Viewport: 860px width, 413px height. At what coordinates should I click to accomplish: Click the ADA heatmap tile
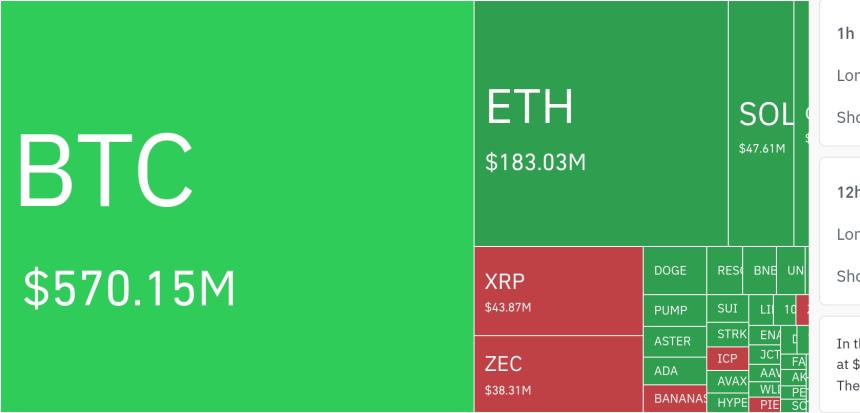[x=674, y=371]
